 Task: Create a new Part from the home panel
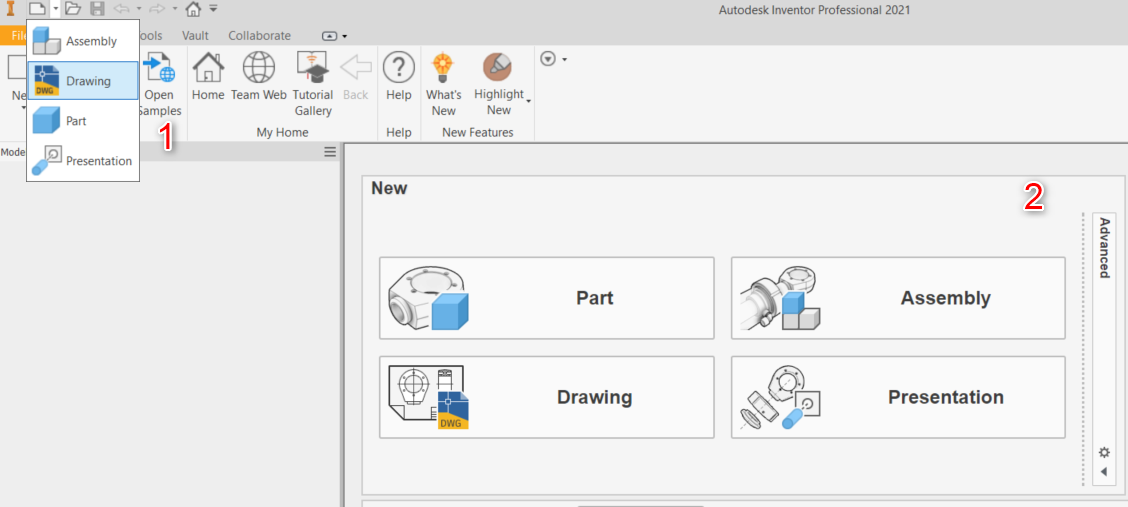point(547,298)
